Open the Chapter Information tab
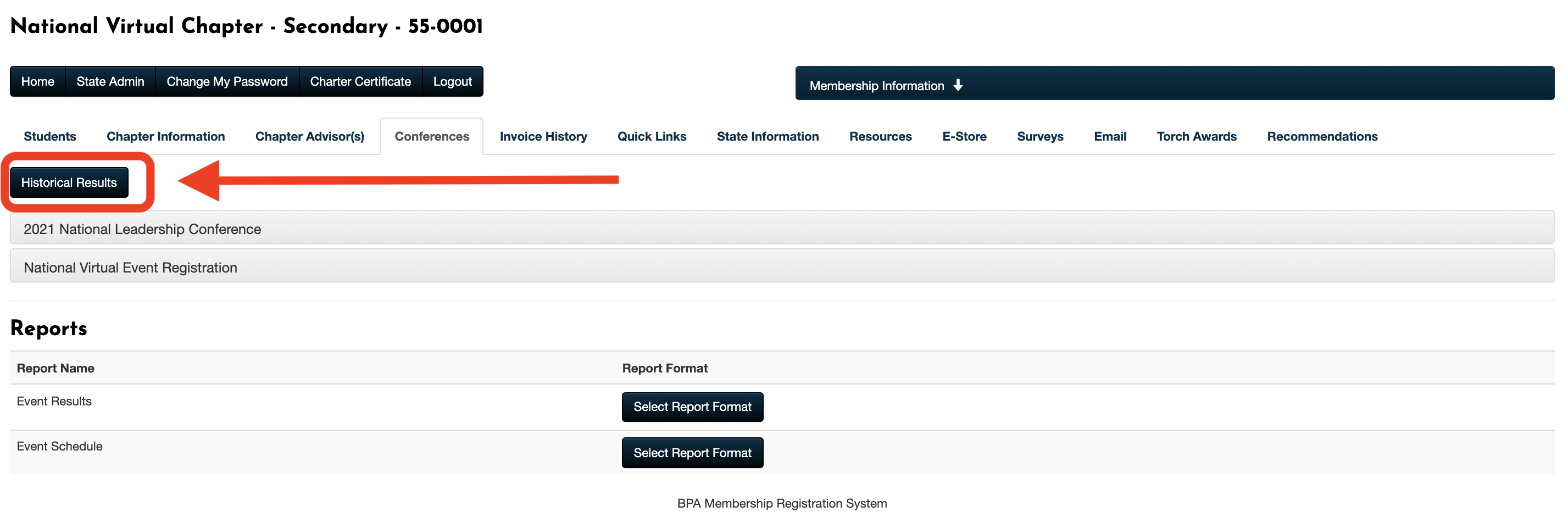The image size is (1568, 523). pos(165,136)
